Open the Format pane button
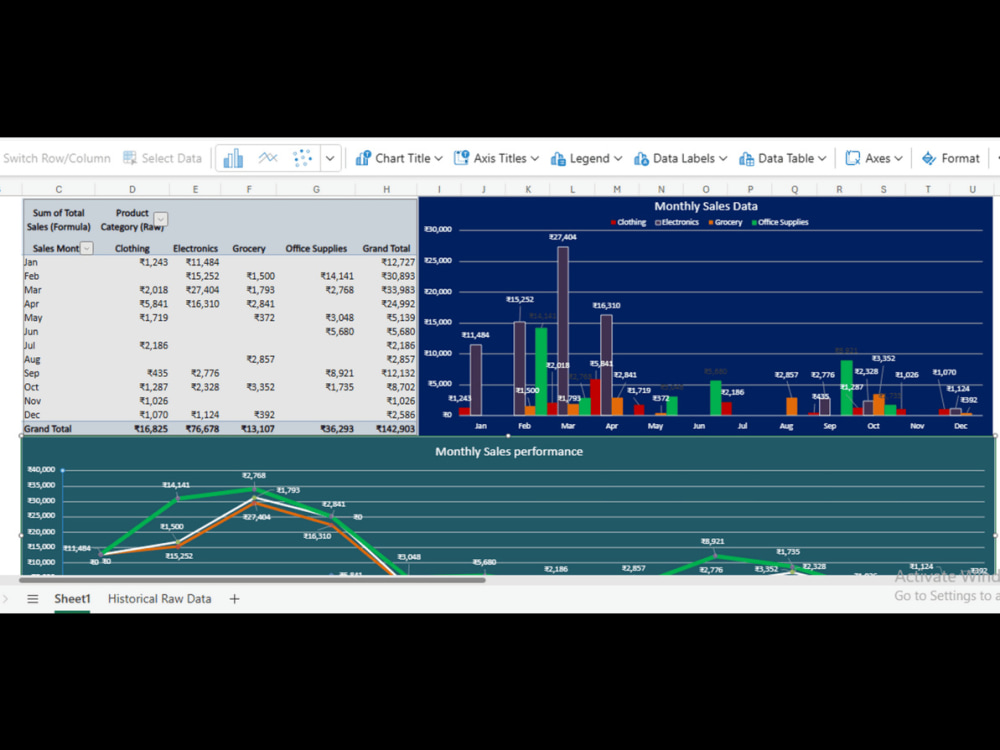Image resolution: width=1000 pixels, height=750 pixels. 951,158
